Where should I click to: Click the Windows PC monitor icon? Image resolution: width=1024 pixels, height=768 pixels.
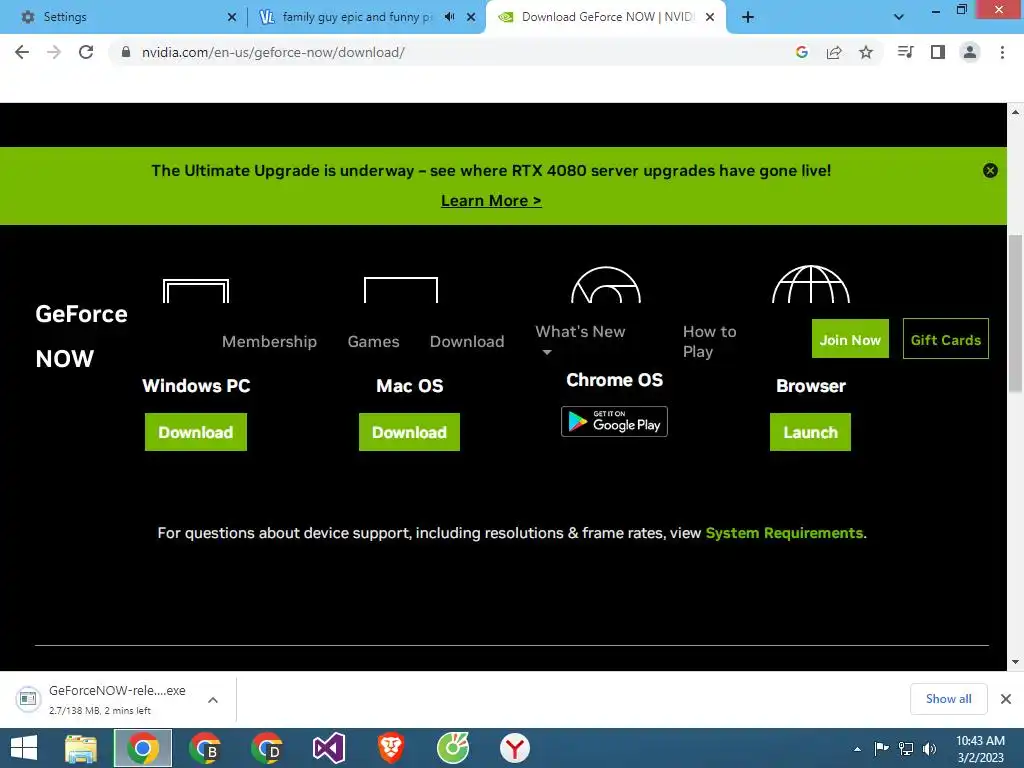click(196, 291)
